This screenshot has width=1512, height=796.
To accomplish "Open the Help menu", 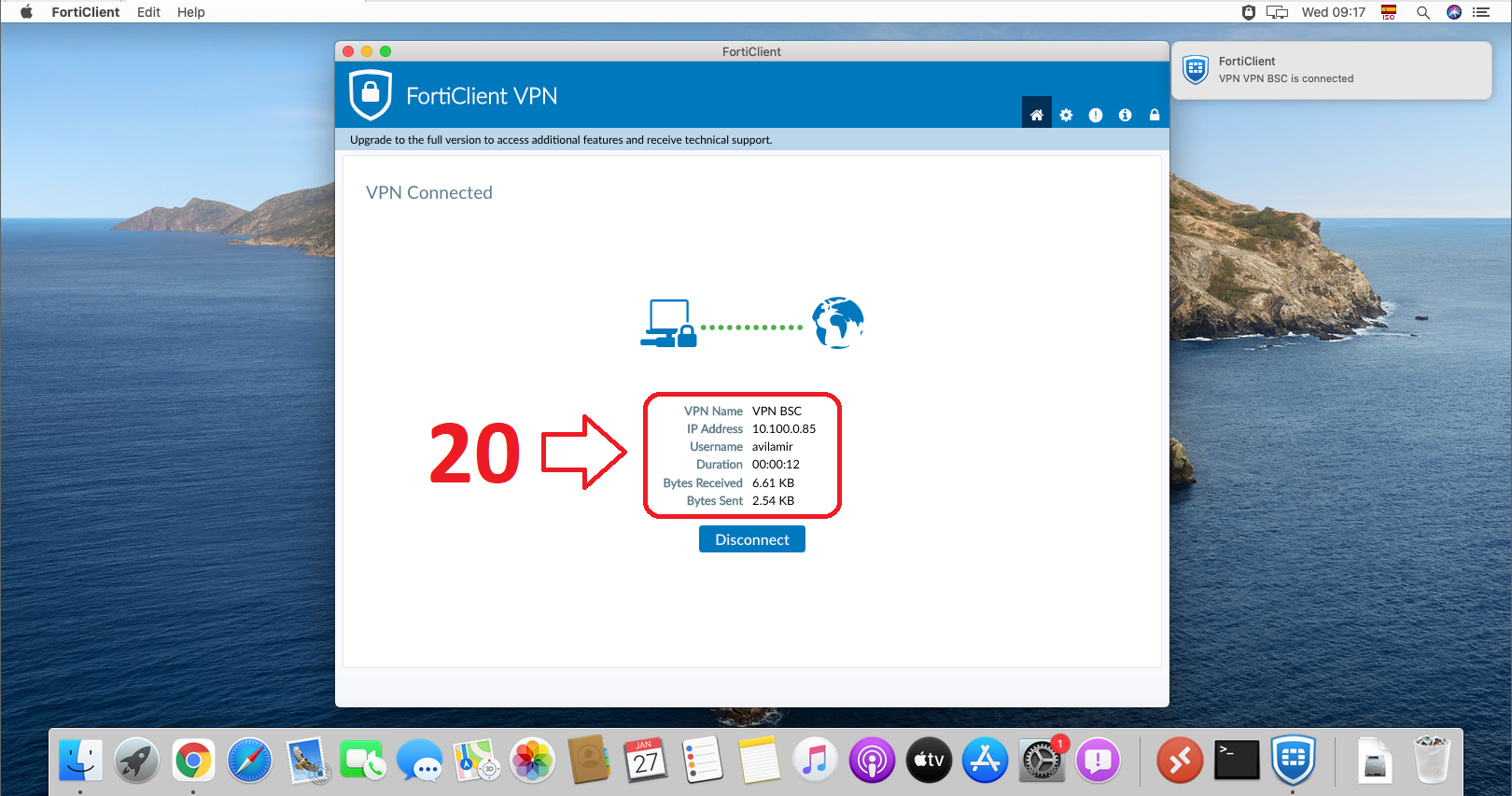I will pos(190,12).
